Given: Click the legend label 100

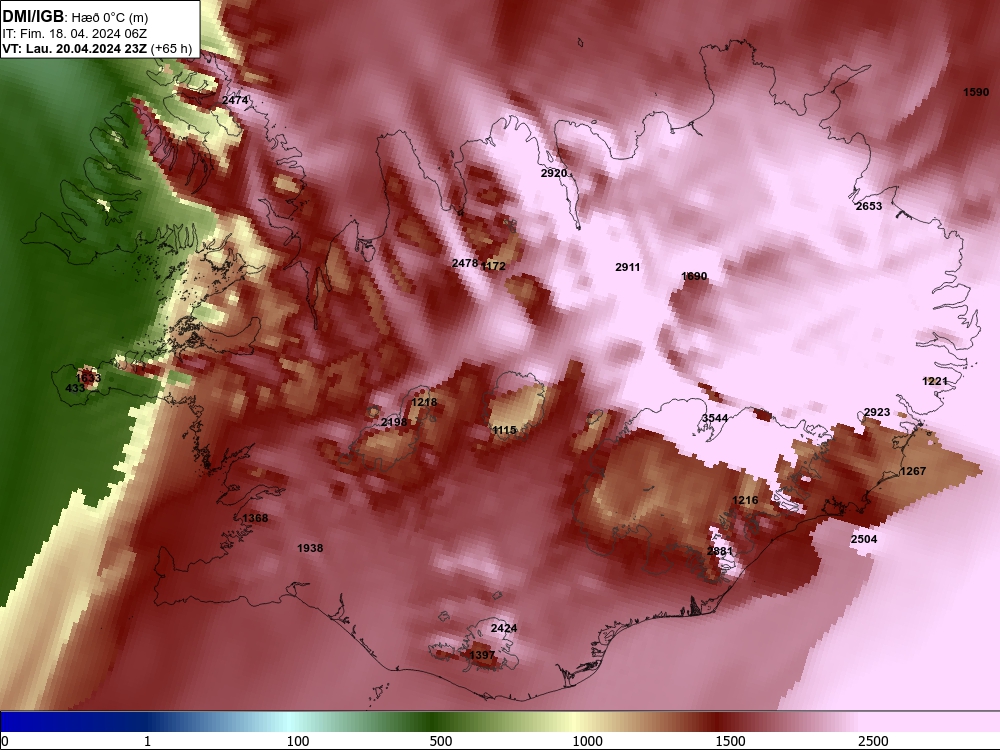Looking at the screenshot, I should click(298, 741).
